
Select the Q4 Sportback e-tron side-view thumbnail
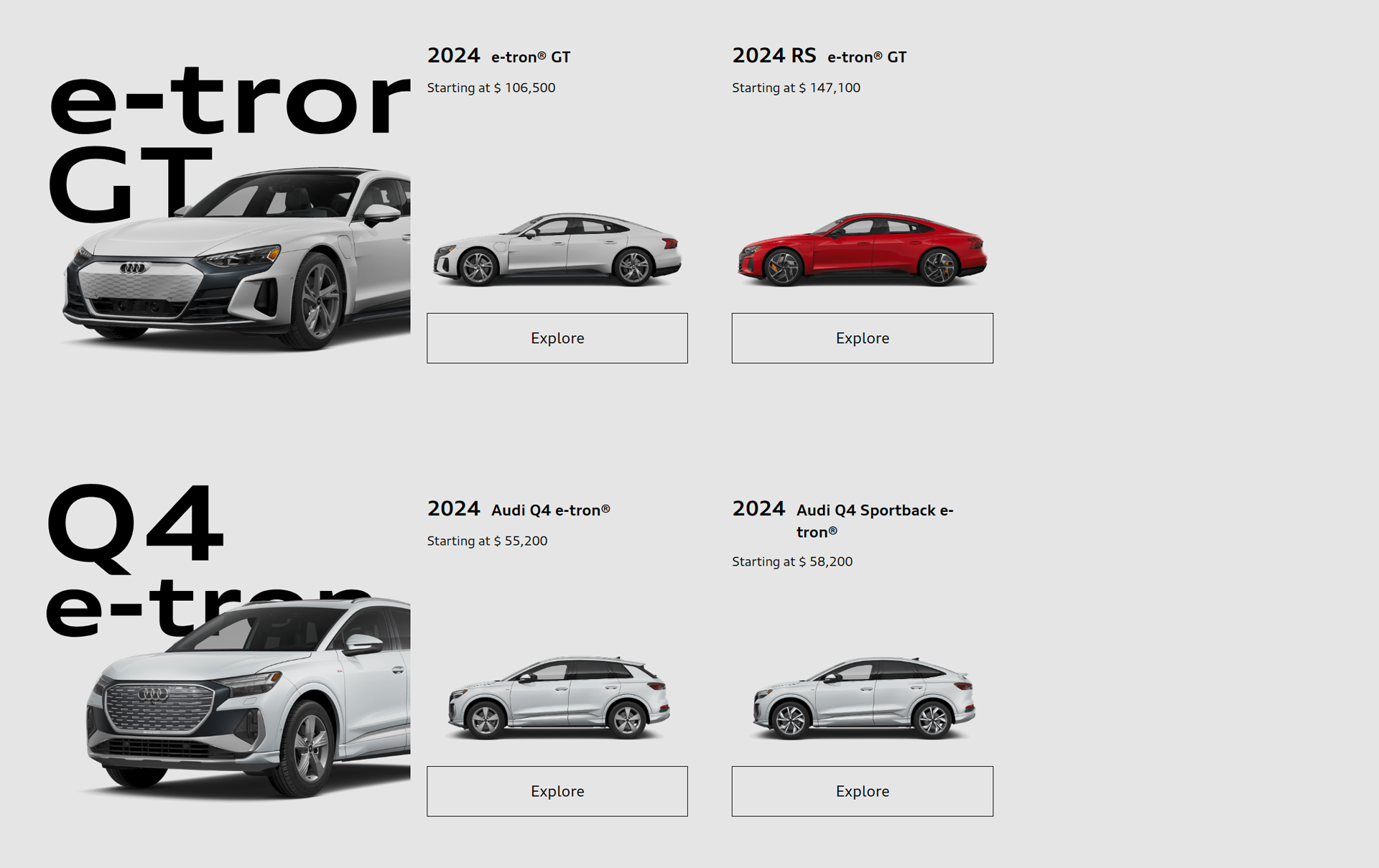[864, 698]
